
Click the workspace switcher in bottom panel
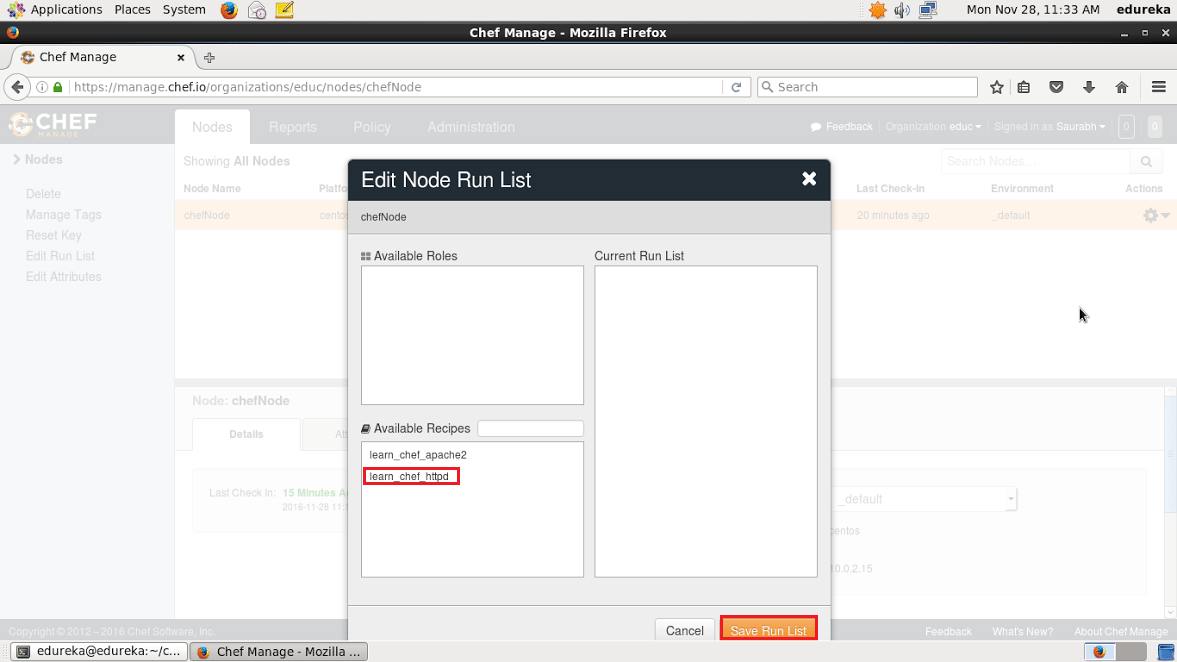click(x=1115, y=651)
